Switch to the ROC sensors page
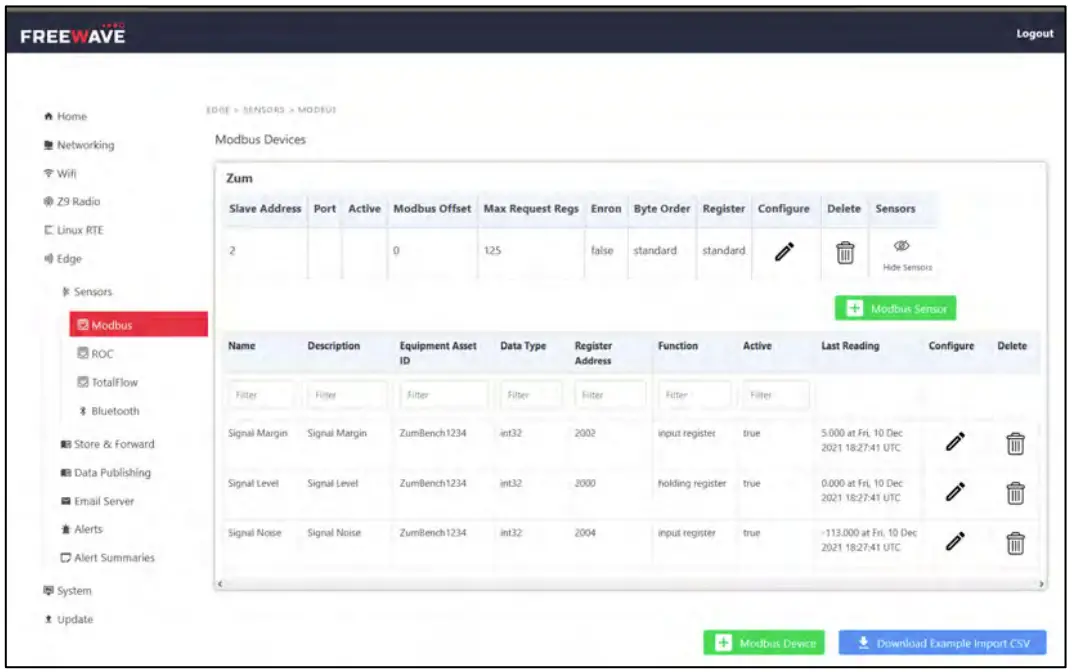 click(x=82, y=353)
